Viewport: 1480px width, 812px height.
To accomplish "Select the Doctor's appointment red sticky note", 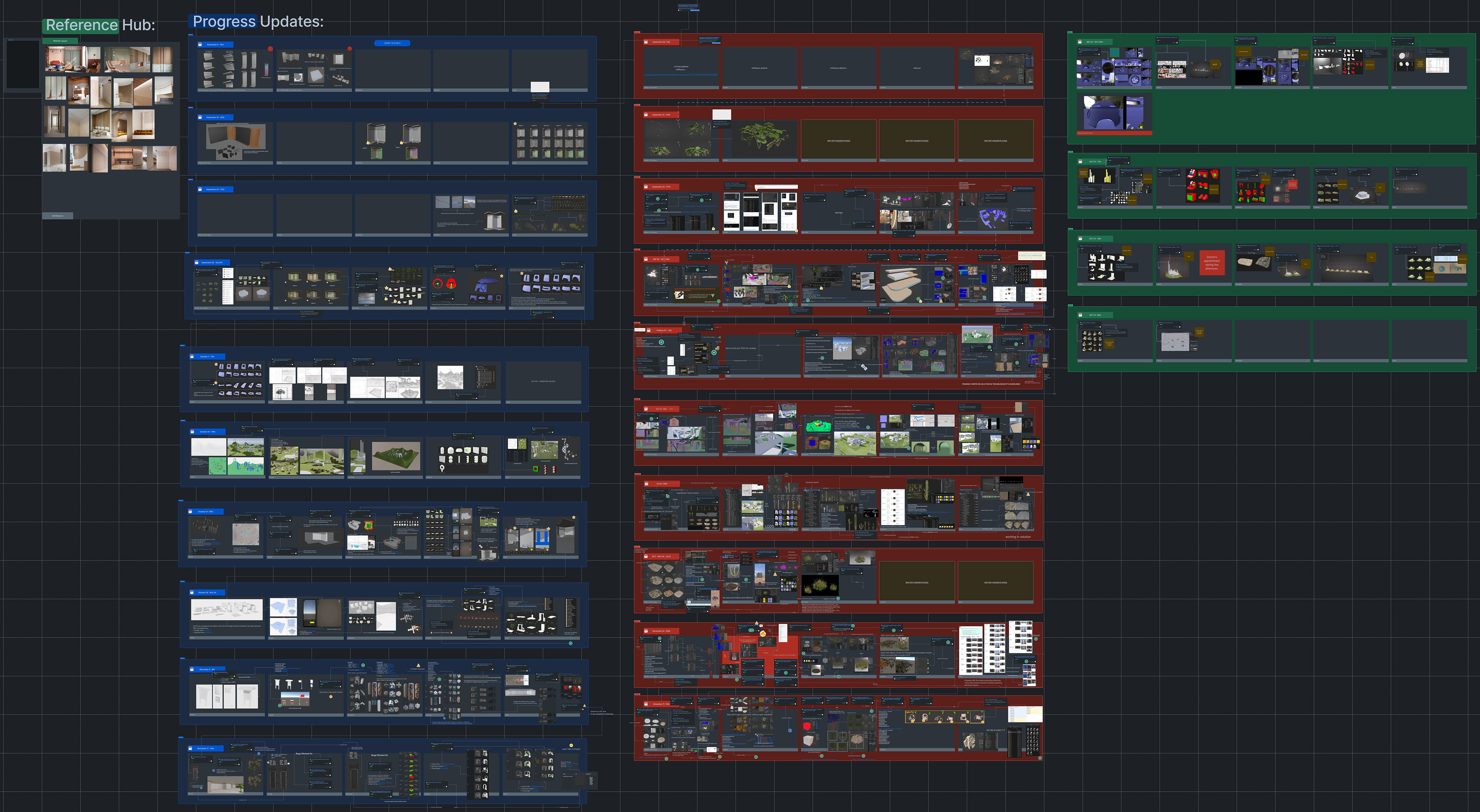I will coord(1212,262).
